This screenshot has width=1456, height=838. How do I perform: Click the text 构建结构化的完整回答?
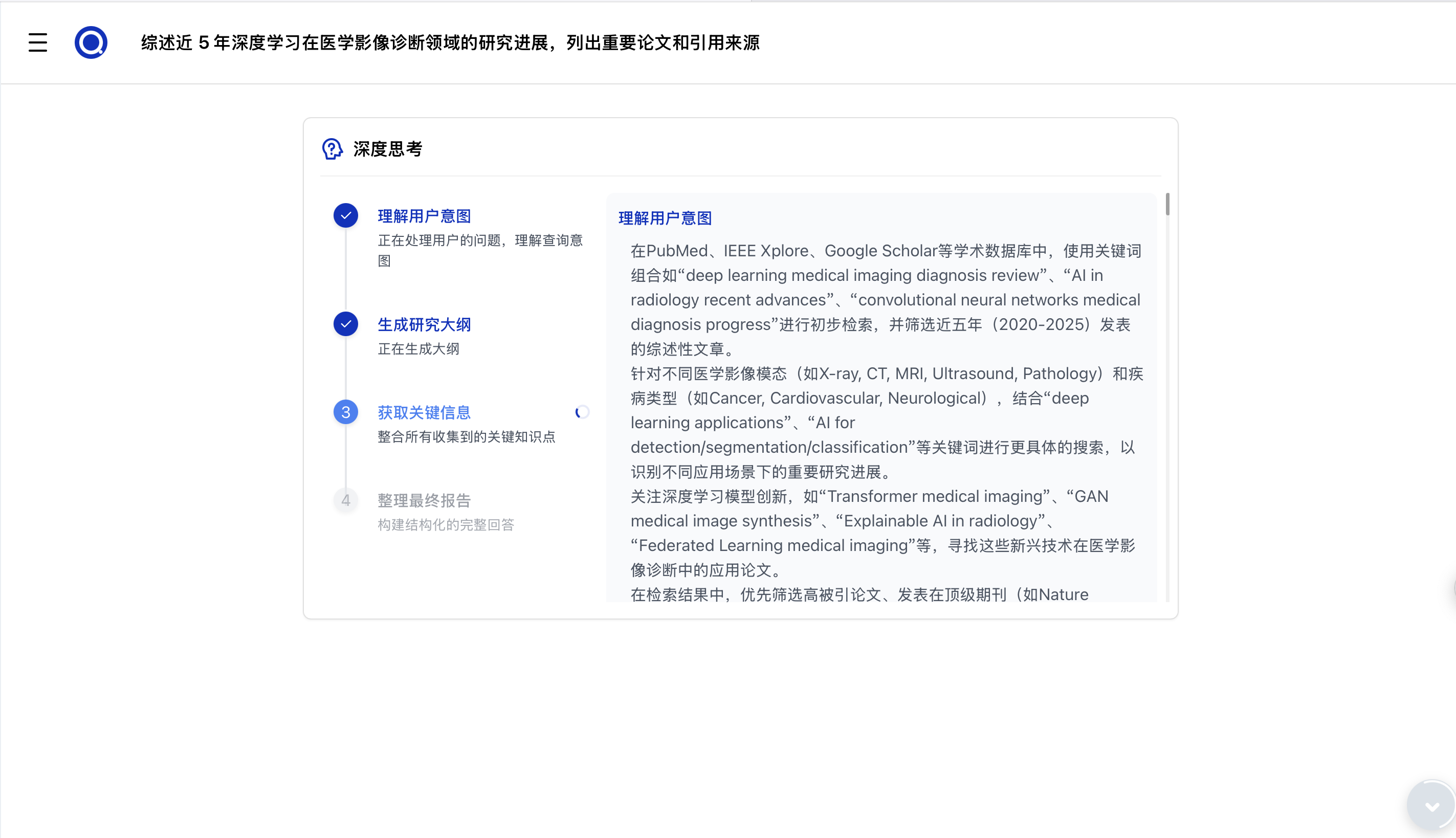click(x=446, y=525)
